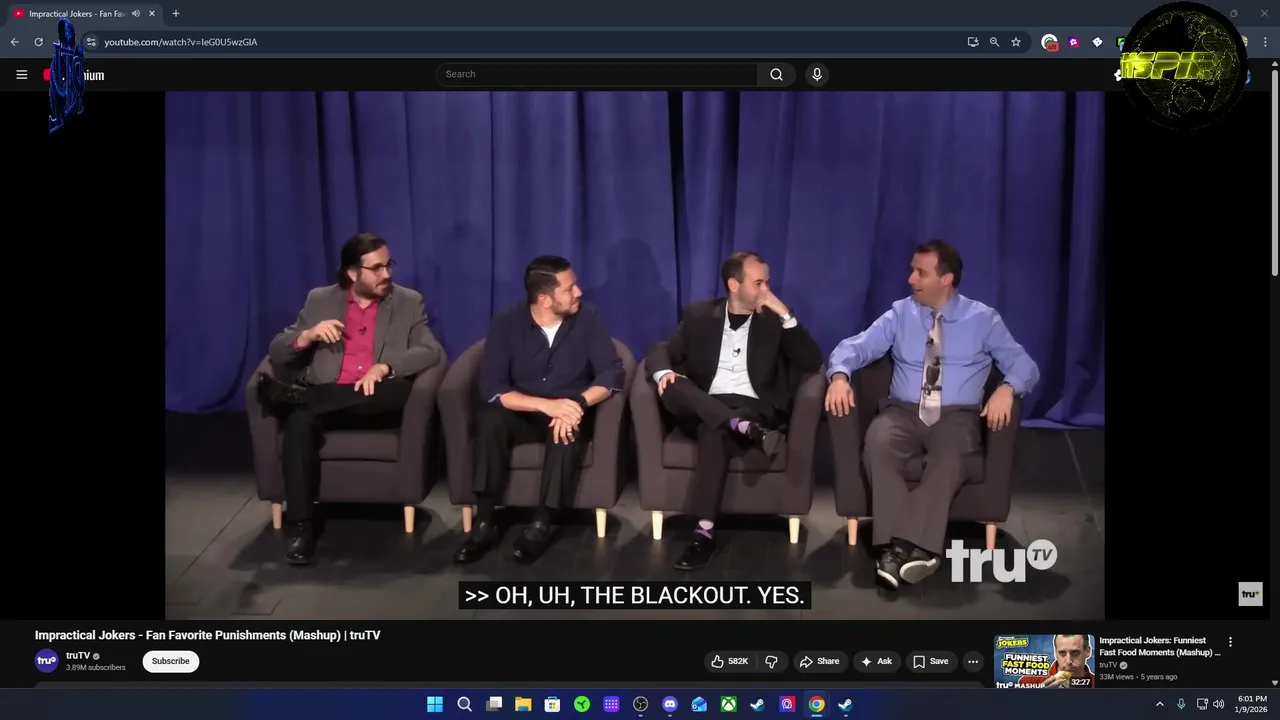Open OBS Studio from the taskbar
The image size is (1280, 720).
coord(640,704)
